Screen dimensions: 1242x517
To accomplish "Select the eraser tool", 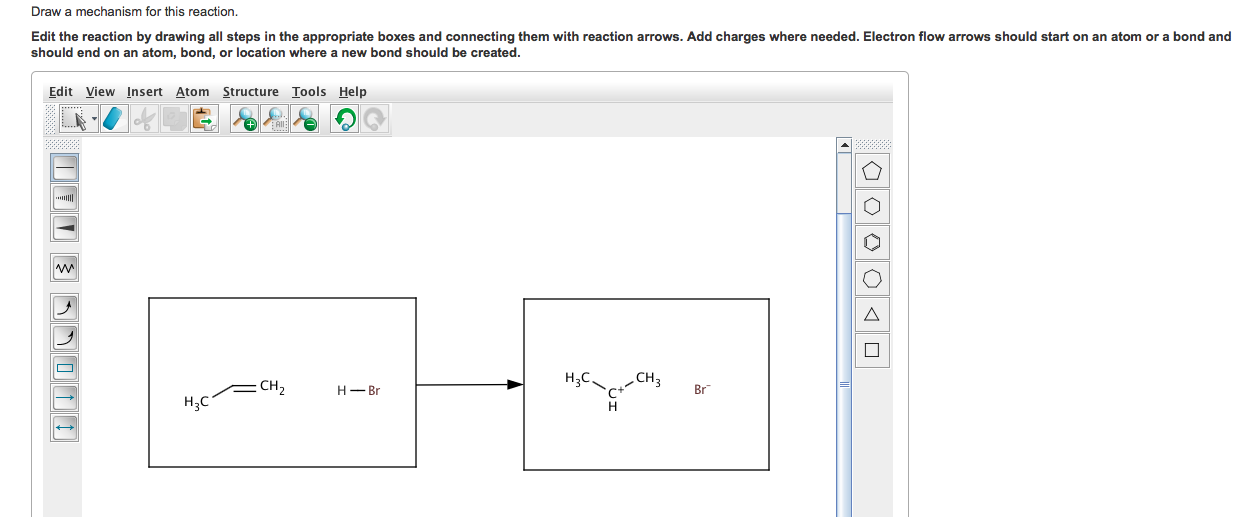I will 116,120.
